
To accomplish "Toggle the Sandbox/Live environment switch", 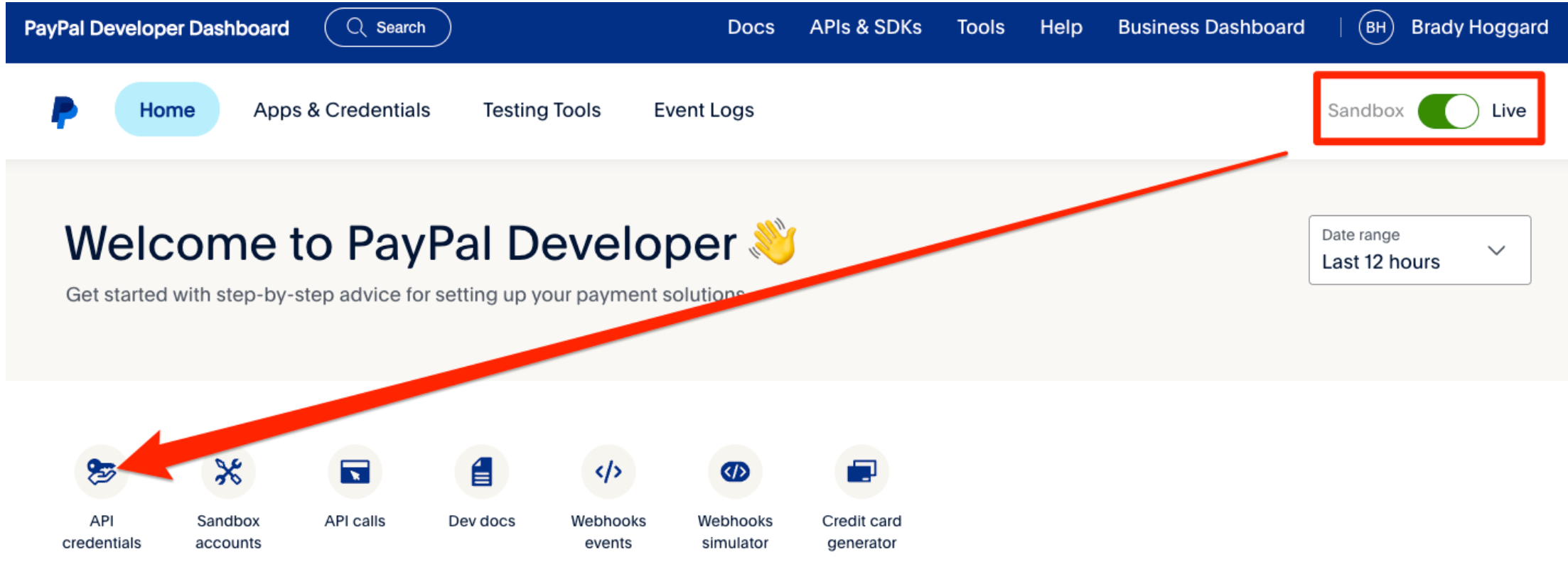I will pos(1448,111).
